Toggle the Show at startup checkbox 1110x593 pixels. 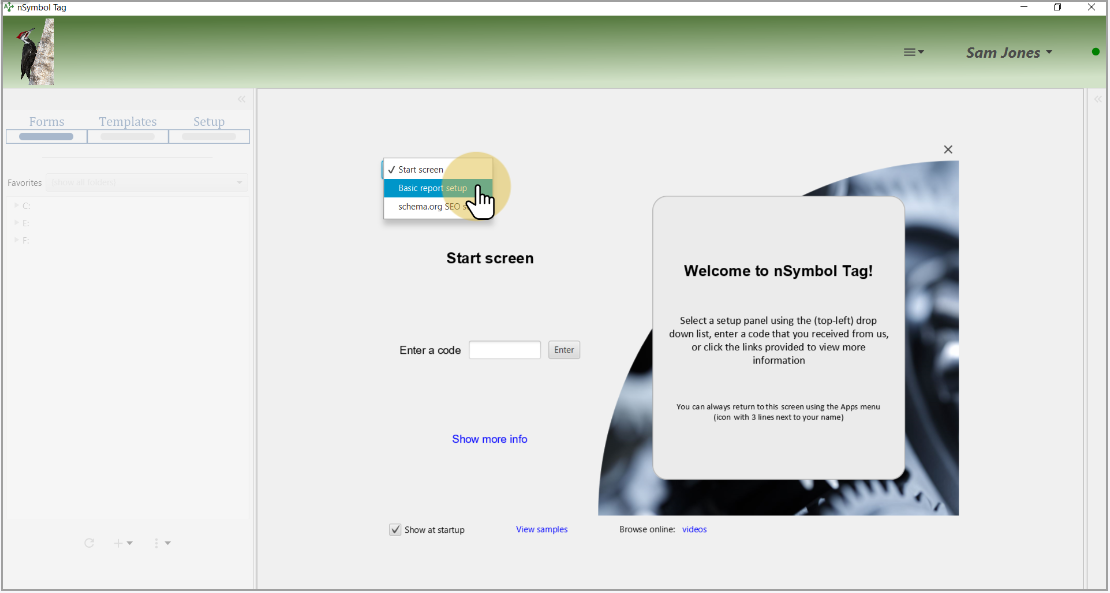tap(395, 529)
